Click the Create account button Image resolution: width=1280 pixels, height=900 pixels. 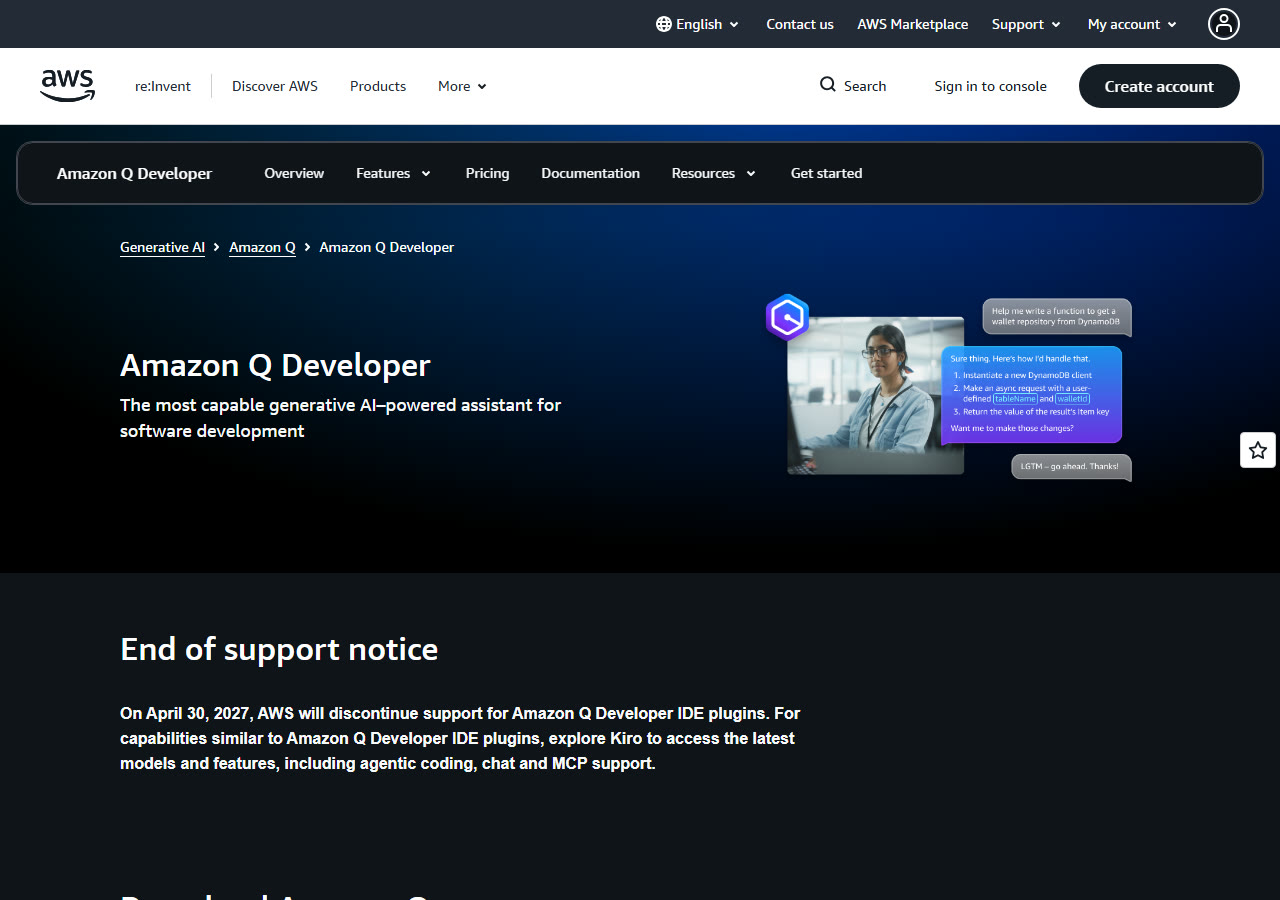point(1159,86)
